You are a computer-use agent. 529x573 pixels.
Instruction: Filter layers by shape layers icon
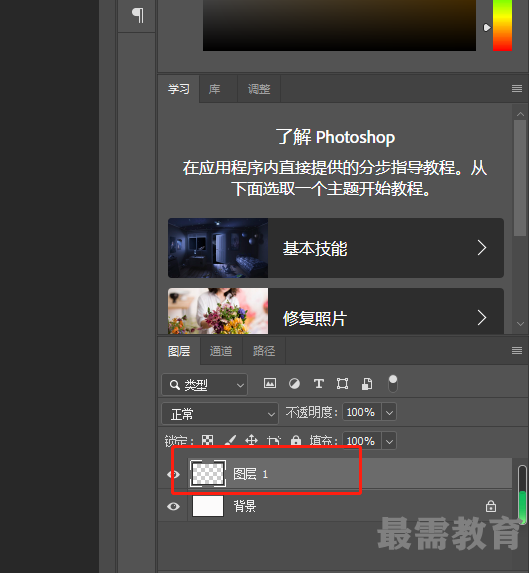pos(342,384)
